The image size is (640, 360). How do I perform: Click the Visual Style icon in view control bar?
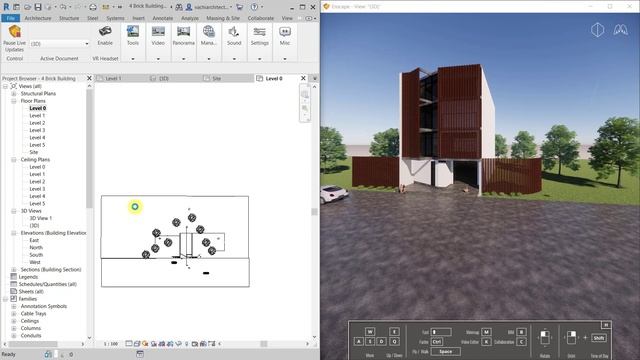coord(137,344)
